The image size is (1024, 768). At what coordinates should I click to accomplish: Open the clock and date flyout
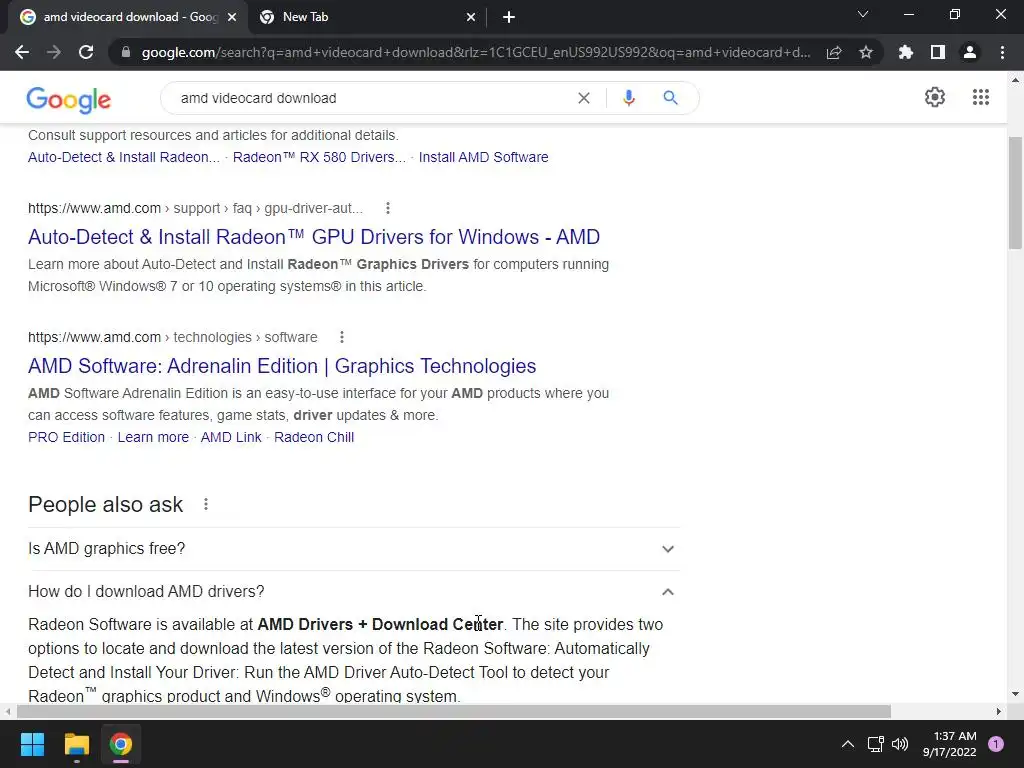949,744
